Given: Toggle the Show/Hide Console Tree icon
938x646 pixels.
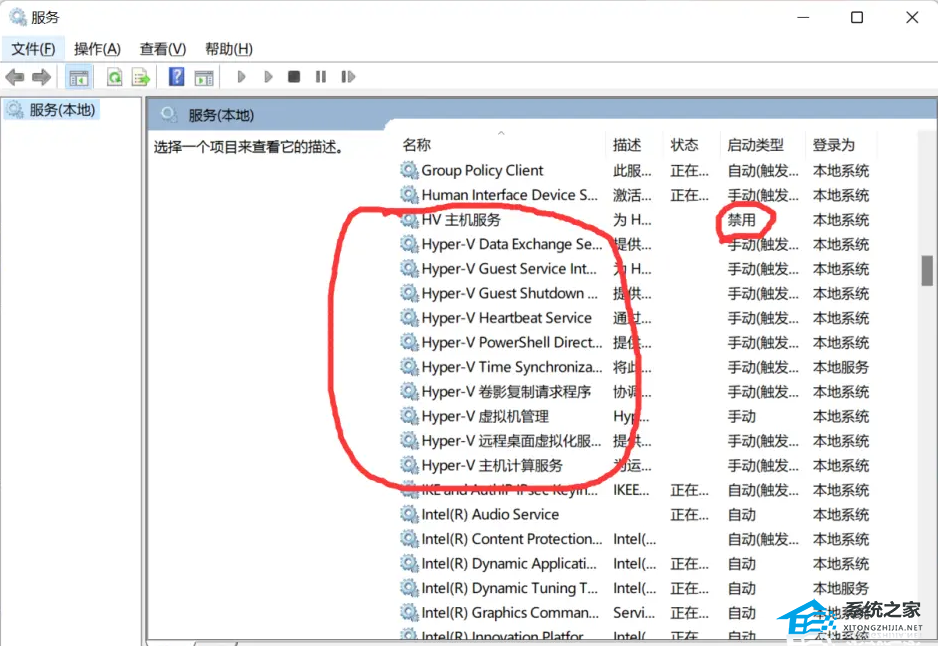Looking at the screenshot, I should tap(78, 77).
